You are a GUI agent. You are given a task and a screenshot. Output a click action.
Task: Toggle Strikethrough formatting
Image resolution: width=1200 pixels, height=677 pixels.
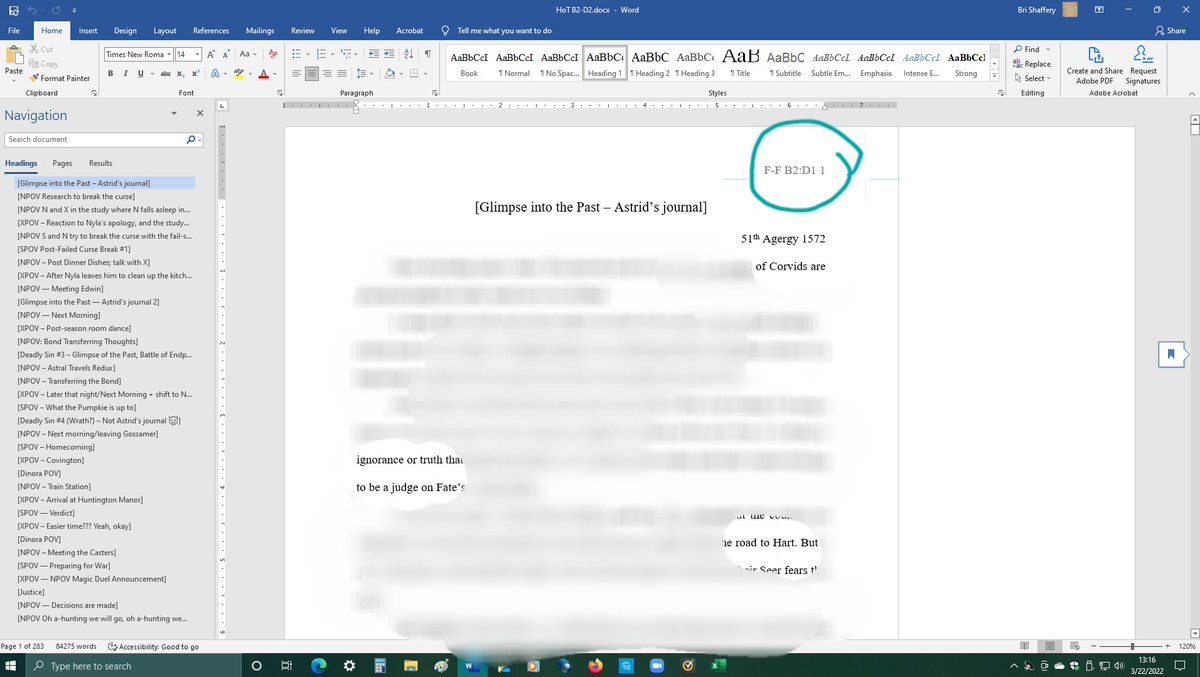point(165,74)
